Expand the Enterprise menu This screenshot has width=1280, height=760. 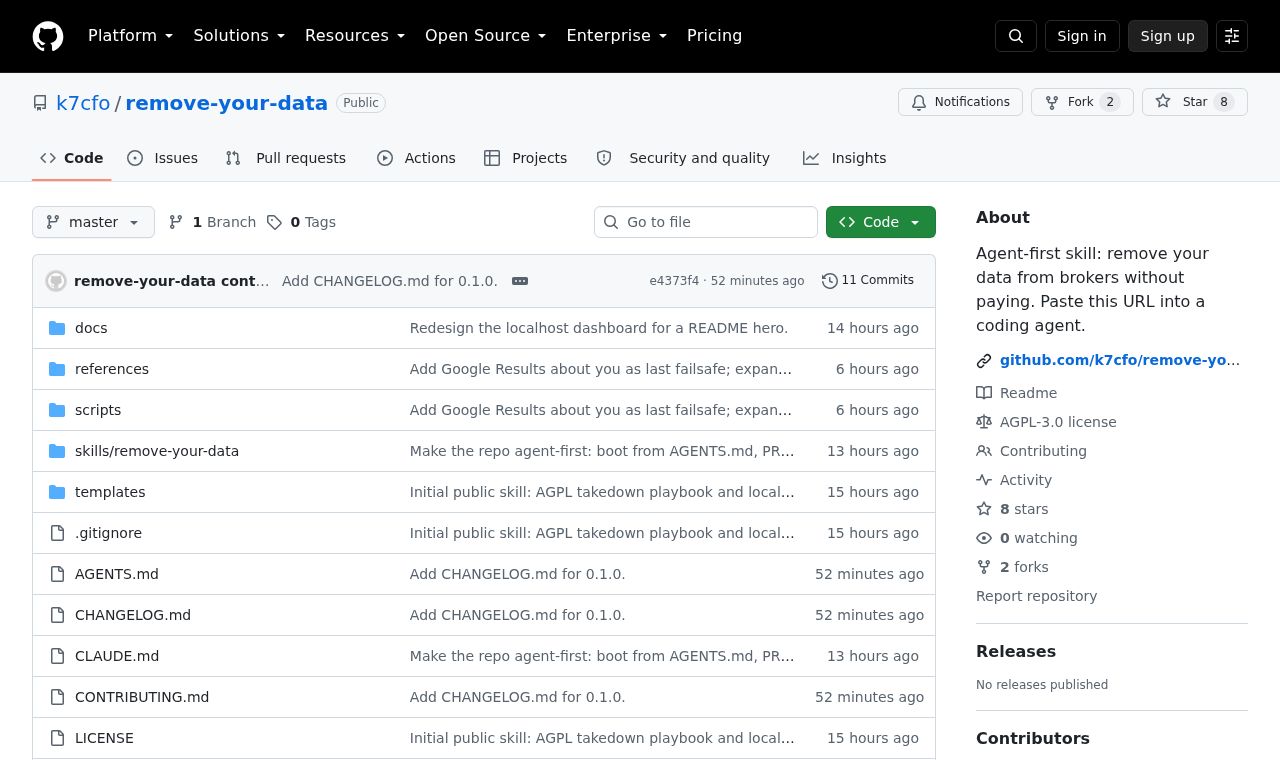point(617,36)
